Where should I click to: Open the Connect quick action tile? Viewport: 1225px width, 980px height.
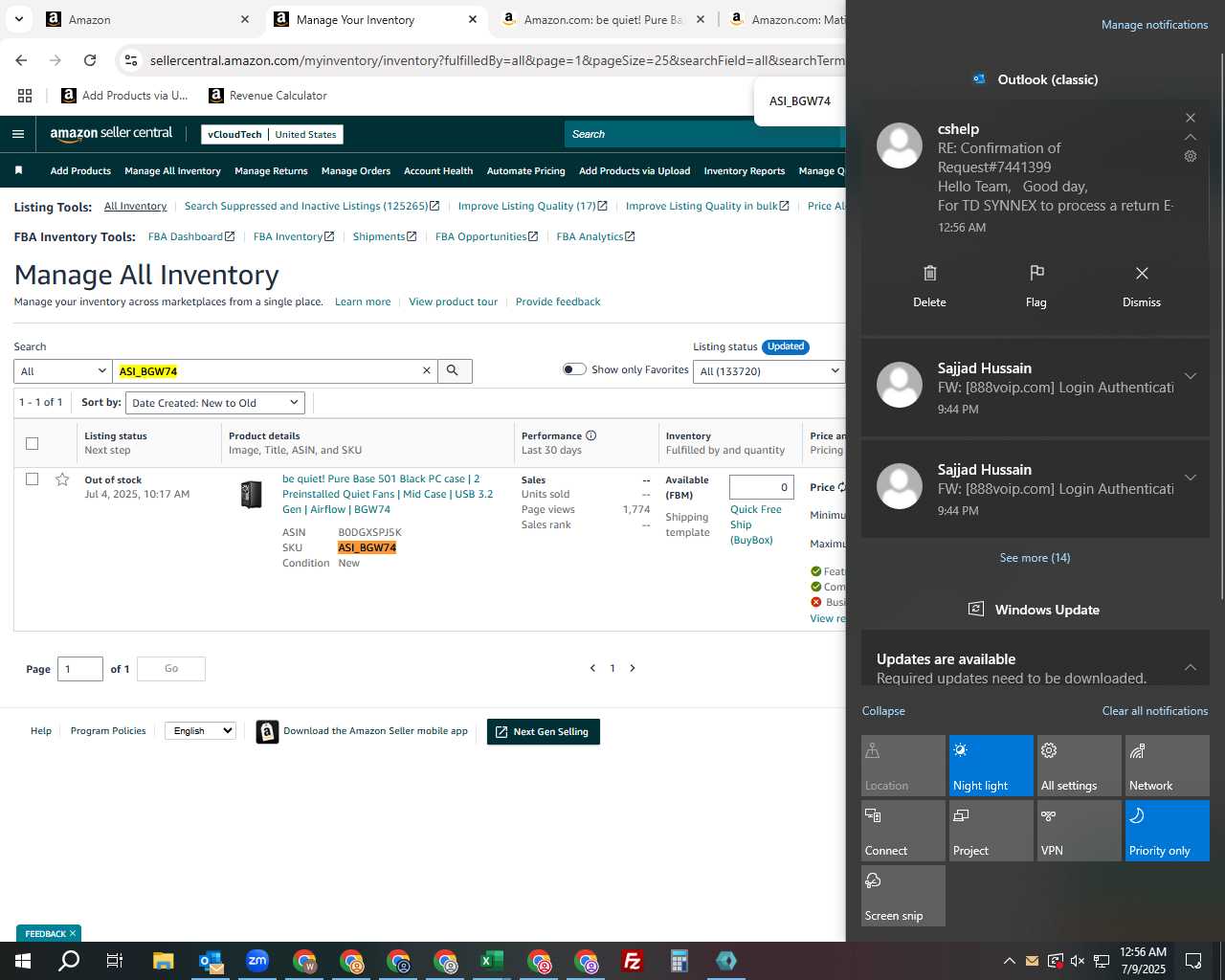[902, 830]
